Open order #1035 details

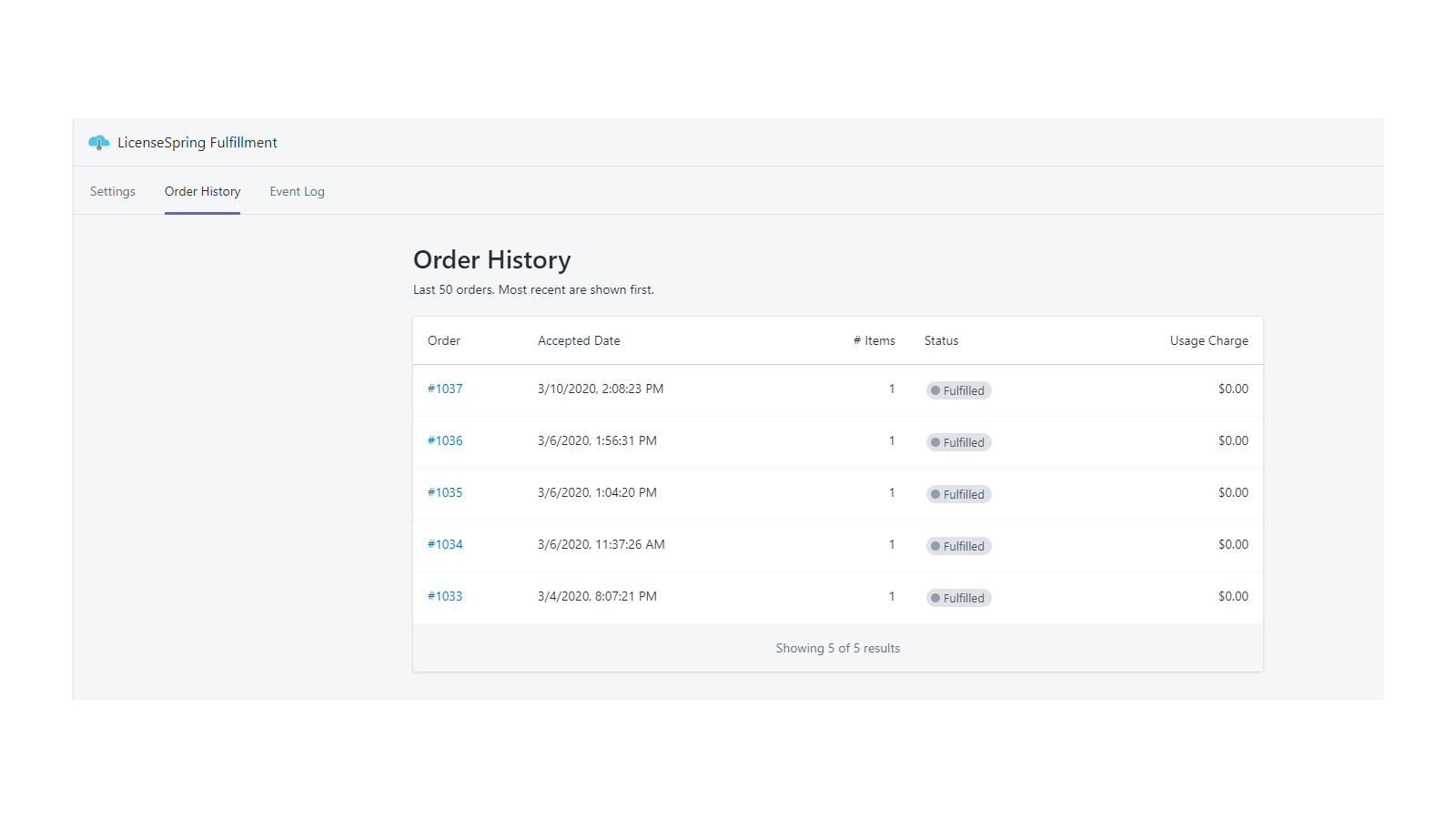click(x=445, y=491)
